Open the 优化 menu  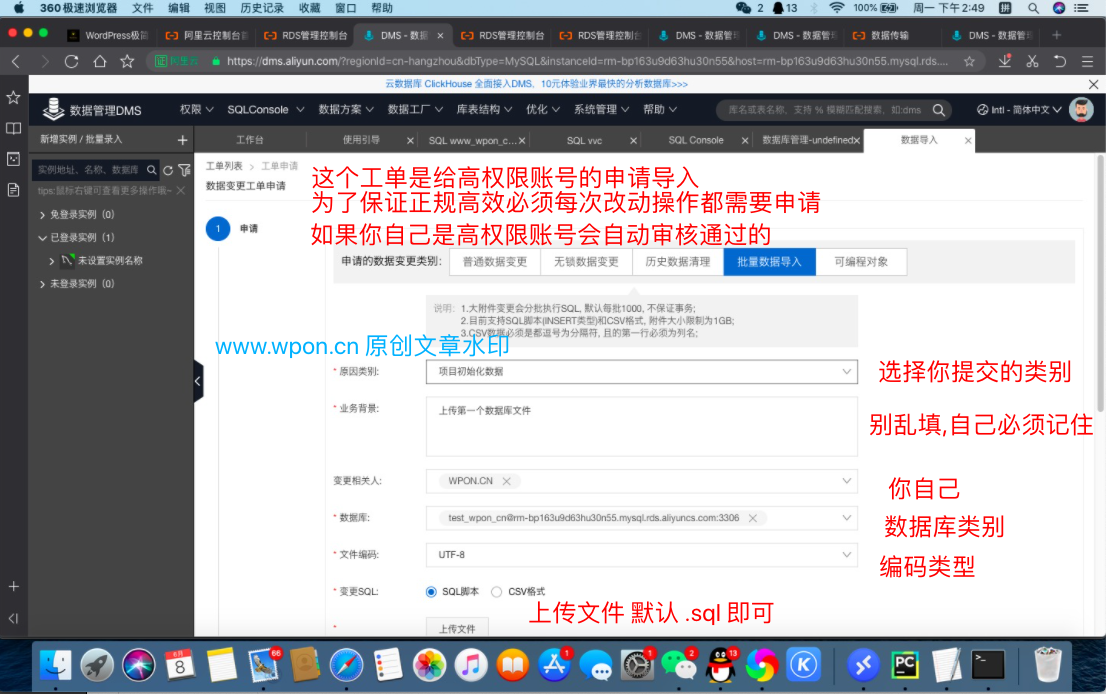coord(542,109)
